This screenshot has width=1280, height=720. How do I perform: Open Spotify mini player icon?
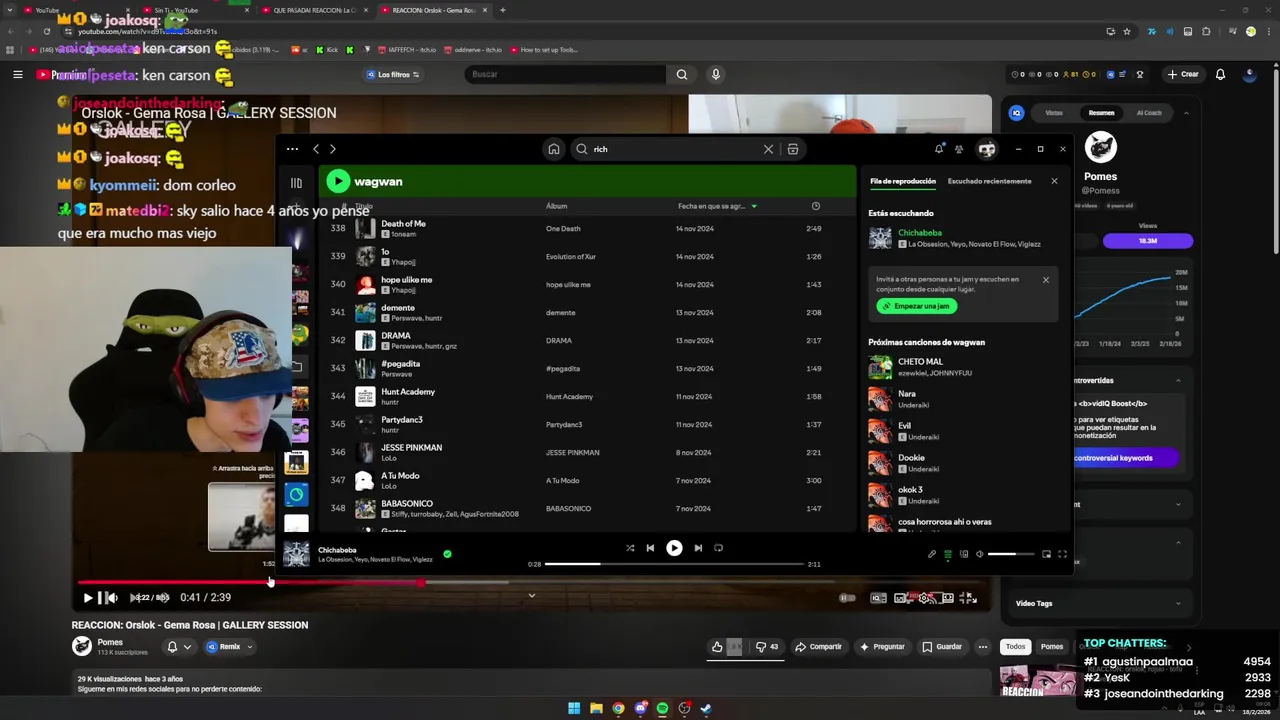pos(1047,554)
